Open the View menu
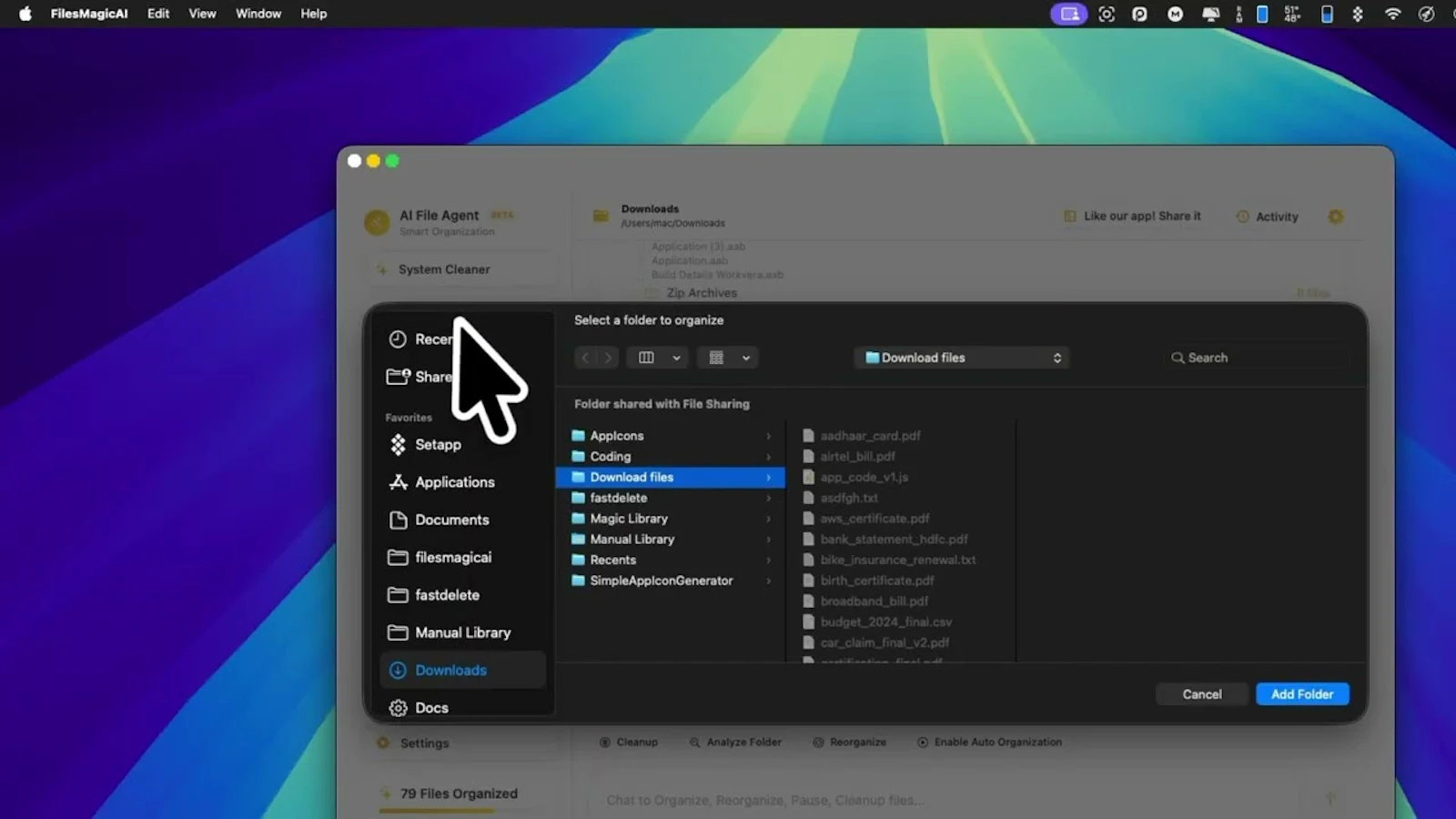 coord(202,14)
